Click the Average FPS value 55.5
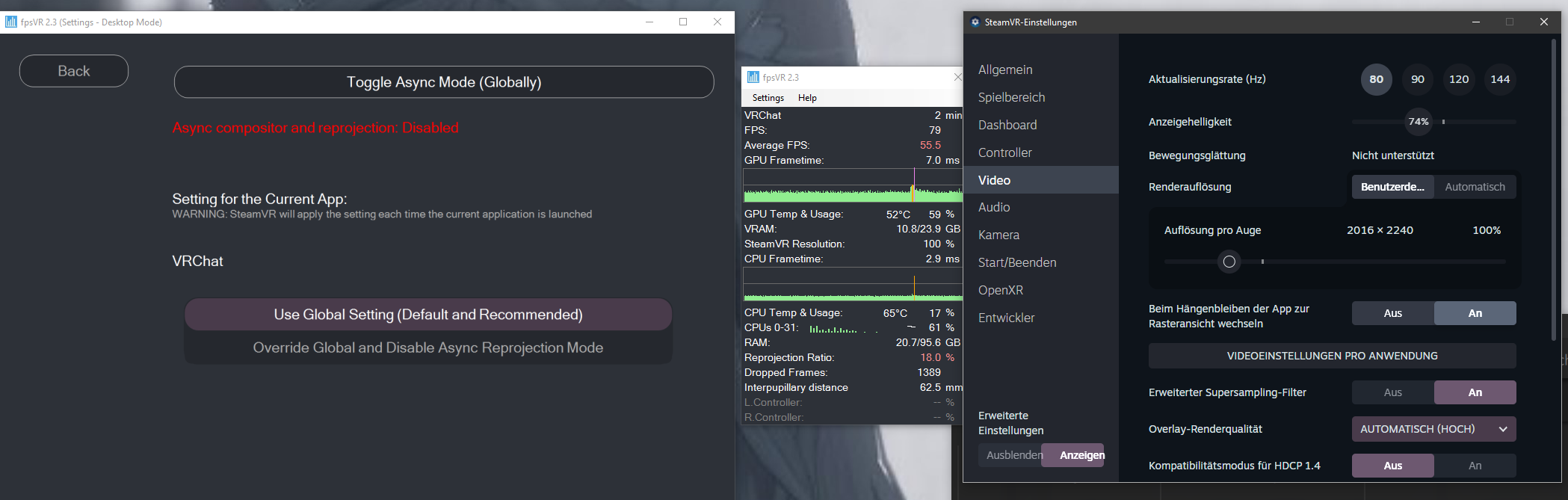Image resolution: width=1568 pixels, height=500 pixels. pos(930,145)
